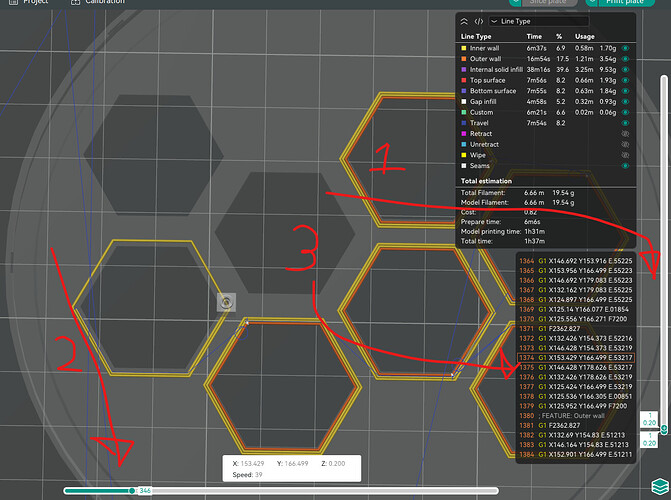Click the Calibration tab icon

point(75,2)
